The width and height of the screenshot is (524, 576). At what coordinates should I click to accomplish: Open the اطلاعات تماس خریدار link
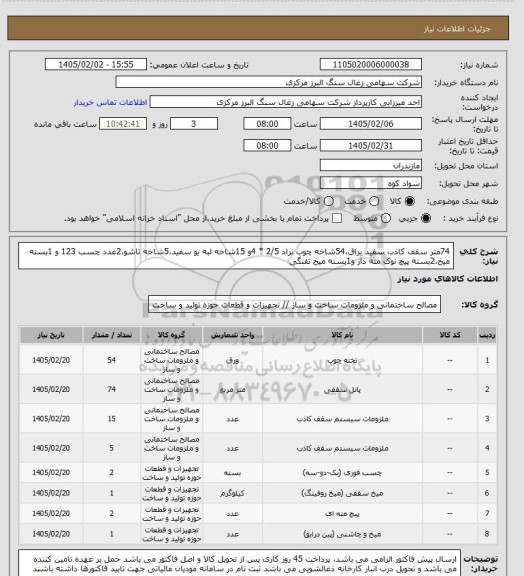click(x=110, y=102)
